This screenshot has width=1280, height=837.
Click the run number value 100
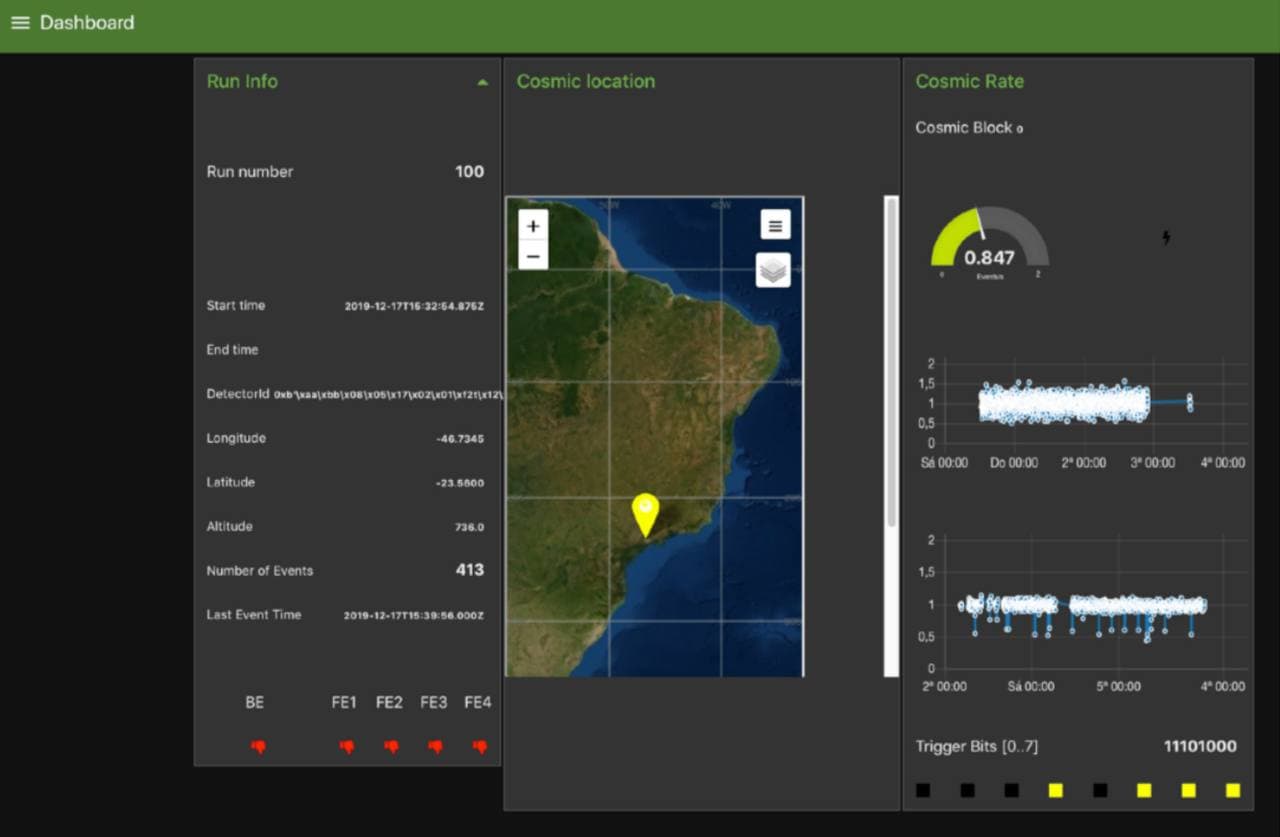[469, 171]
